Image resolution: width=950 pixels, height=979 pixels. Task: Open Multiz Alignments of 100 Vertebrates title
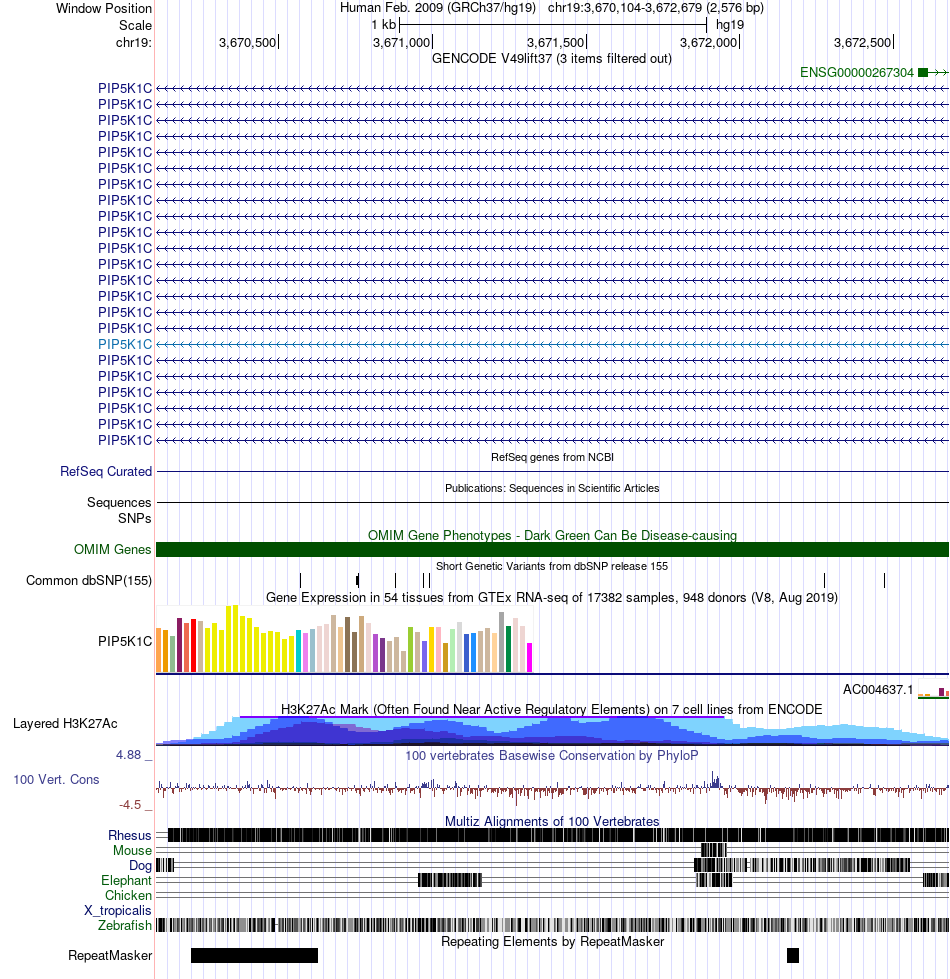(552, 821)
